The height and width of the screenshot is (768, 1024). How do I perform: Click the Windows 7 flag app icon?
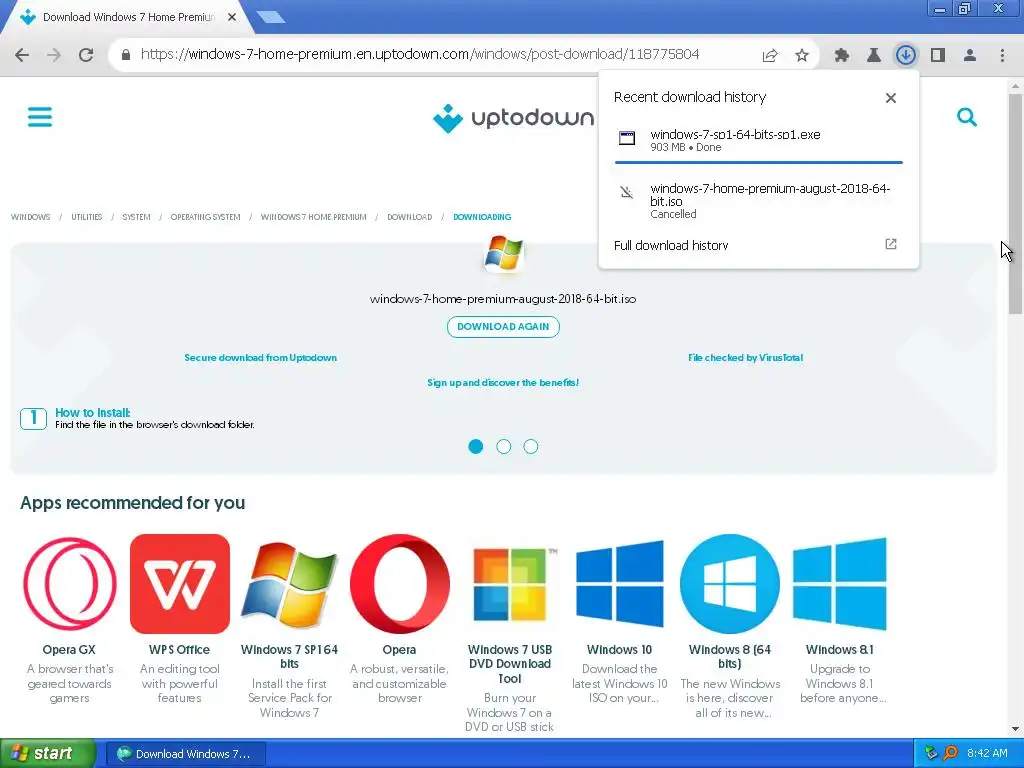pyautogui.click(x=504, y=254)
